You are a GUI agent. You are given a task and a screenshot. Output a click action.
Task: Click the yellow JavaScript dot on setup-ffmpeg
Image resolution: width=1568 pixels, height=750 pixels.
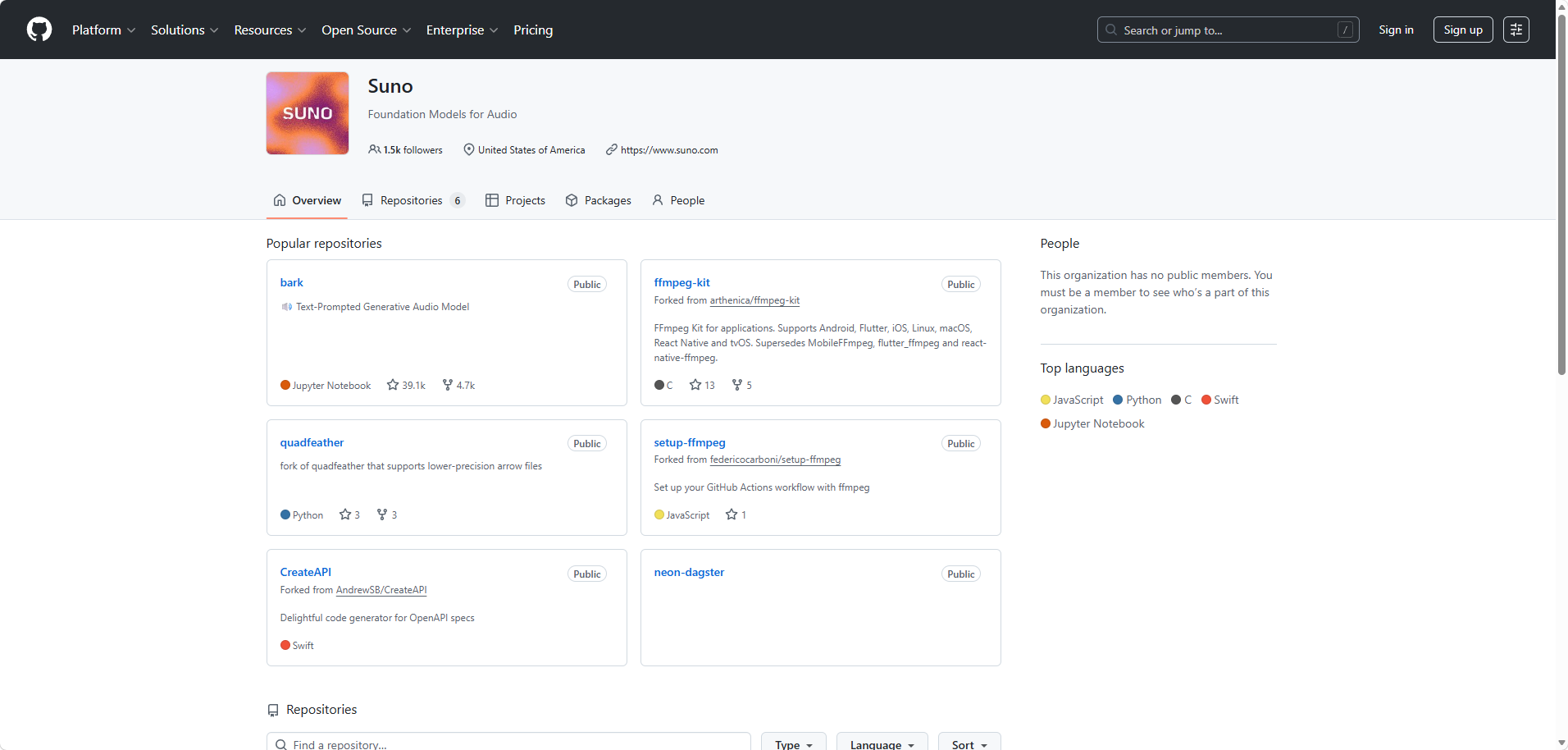[659, 514]
